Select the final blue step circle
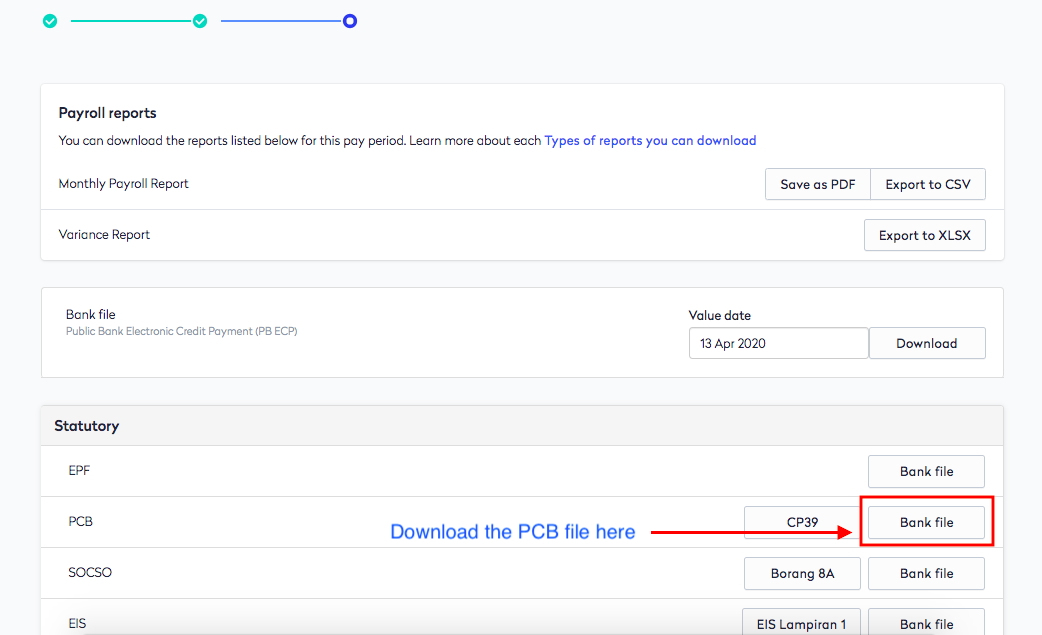1042x635 pixels. [x=349, y=20]
